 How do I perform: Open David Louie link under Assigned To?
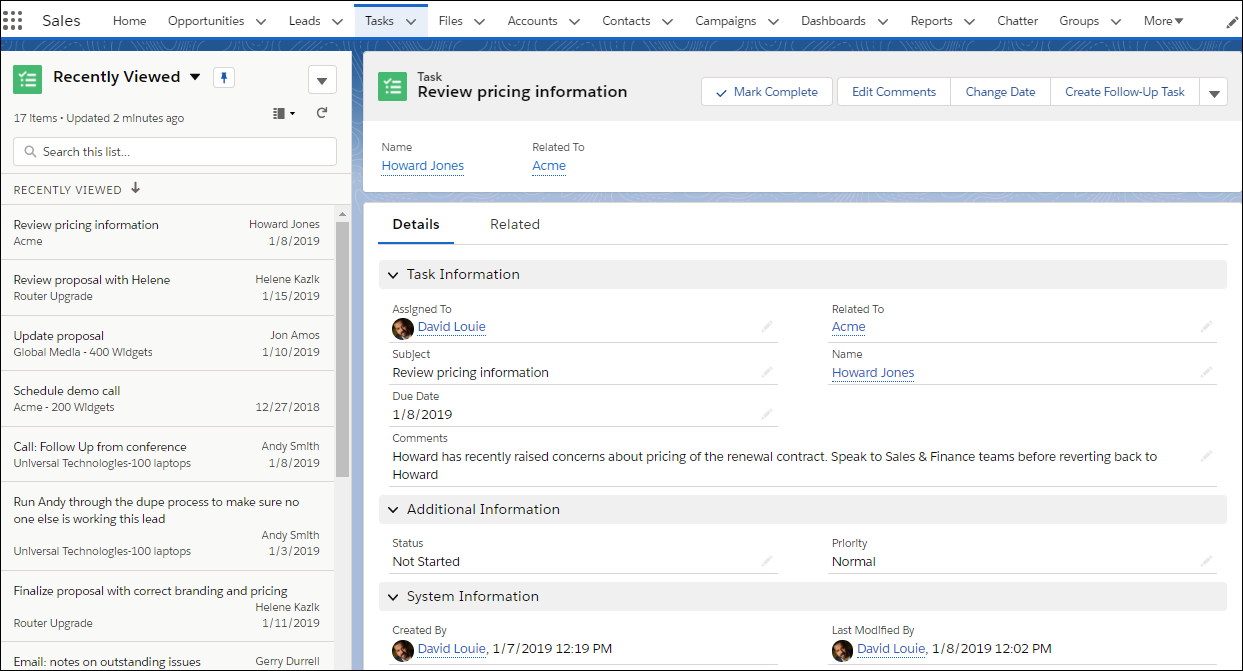pos(452,327)
